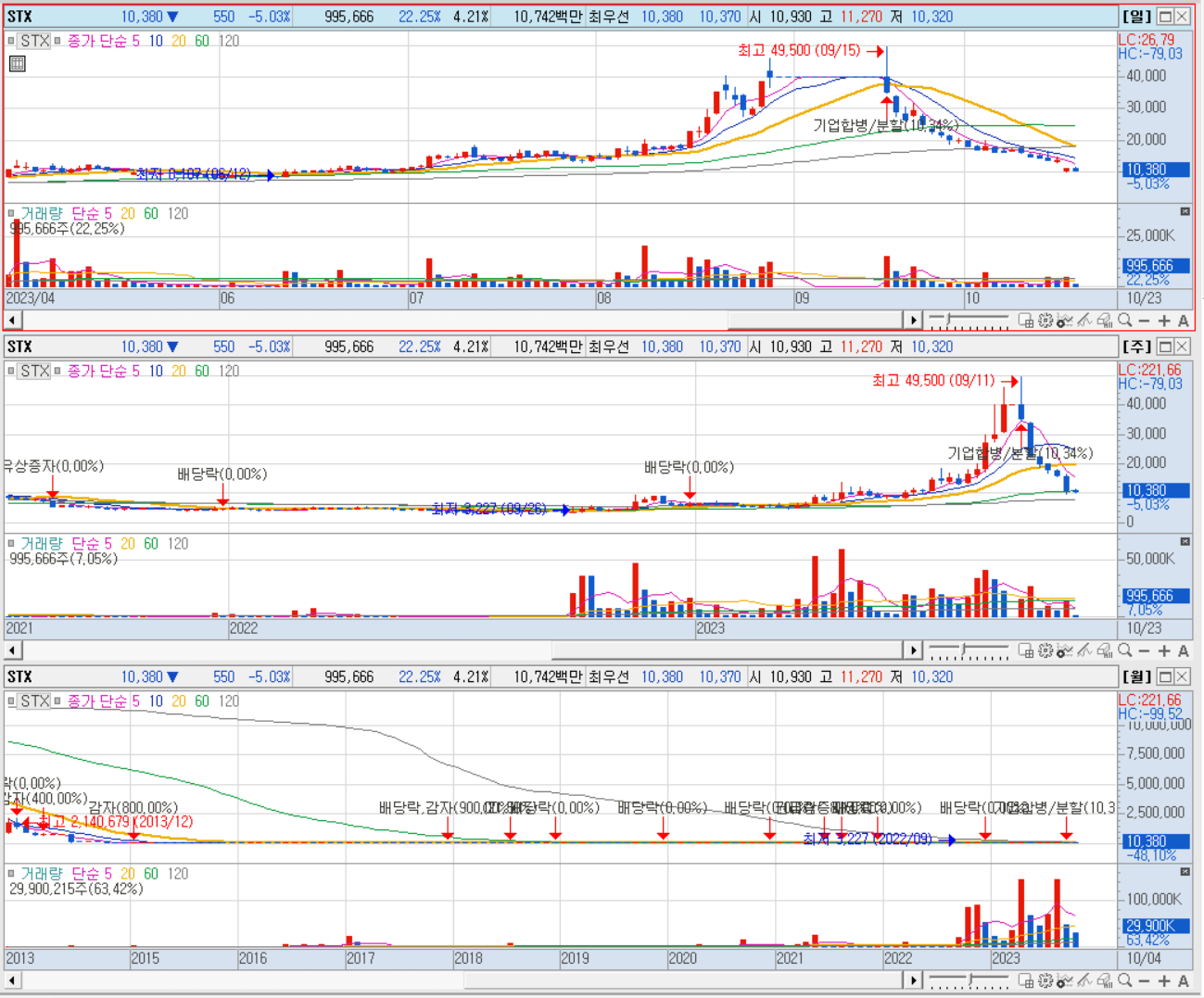This screenshot has width=1204, height=998.
Task: Maximize the weekly chart pane
Action: pyautogui.click(x=1166, y=346)
